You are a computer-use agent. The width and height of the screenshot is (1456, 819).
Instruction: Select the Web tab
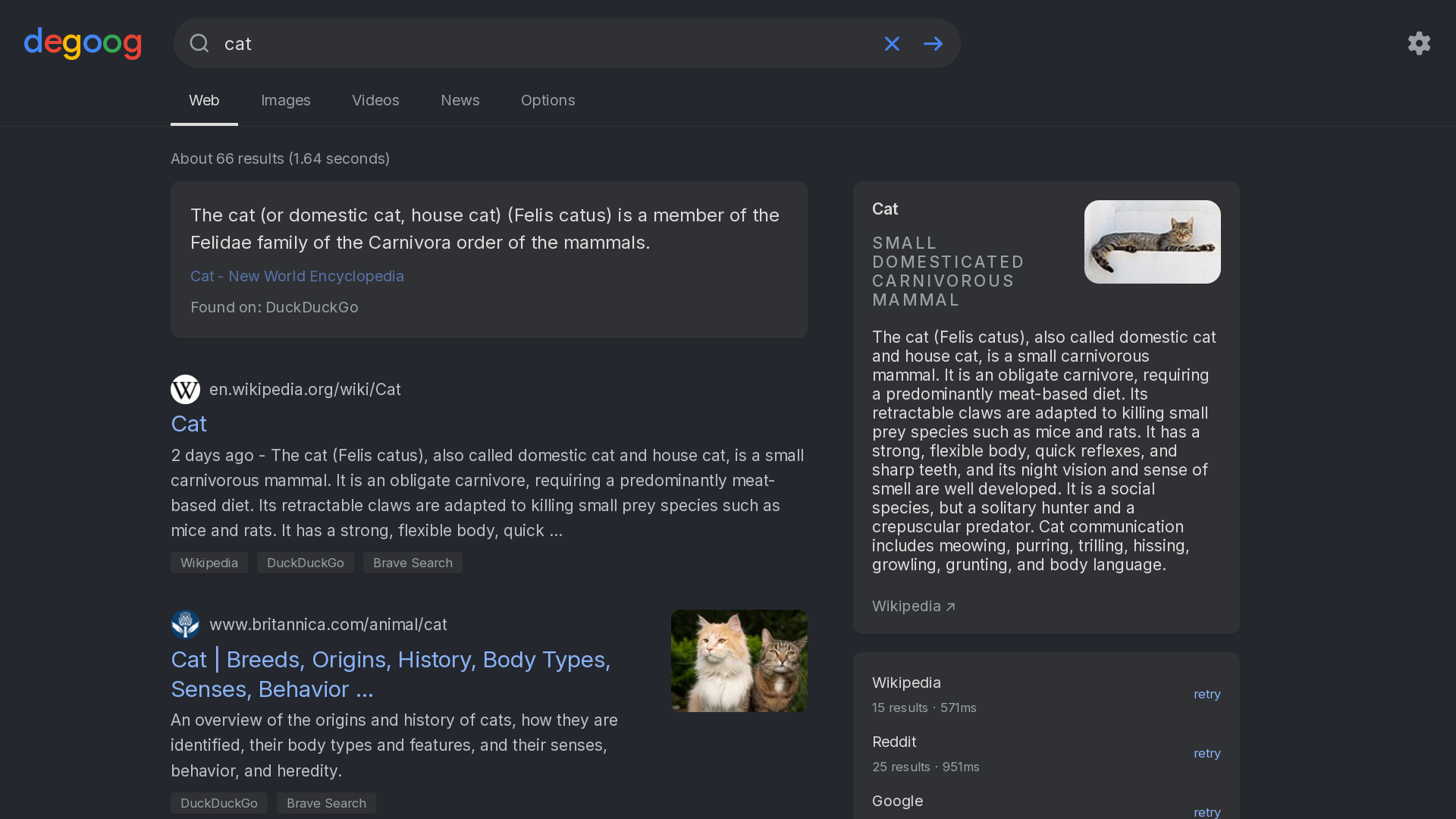pos(204,100)
